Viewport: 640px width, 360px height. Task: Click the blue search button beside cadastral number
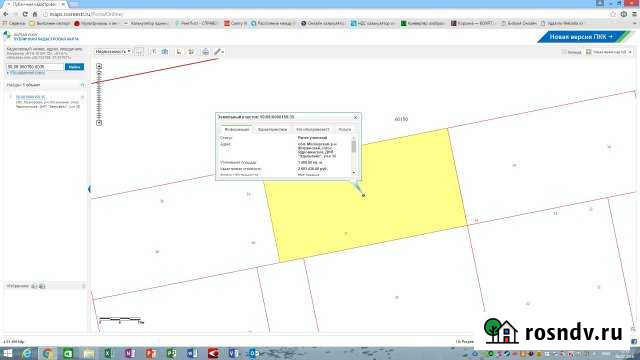[74, 67]
